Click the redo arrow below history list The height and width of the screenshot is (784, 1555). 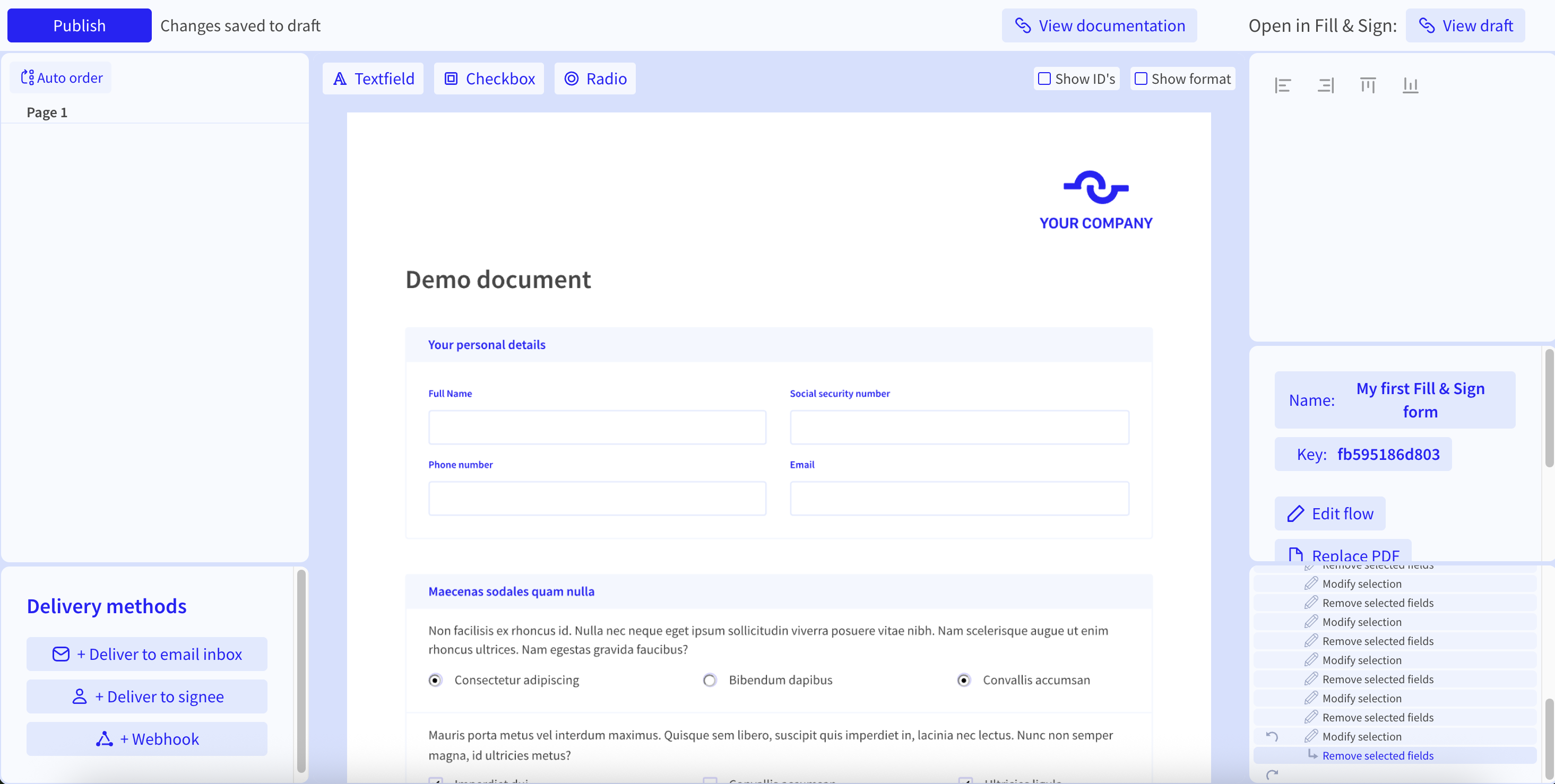click(1272, 774)
